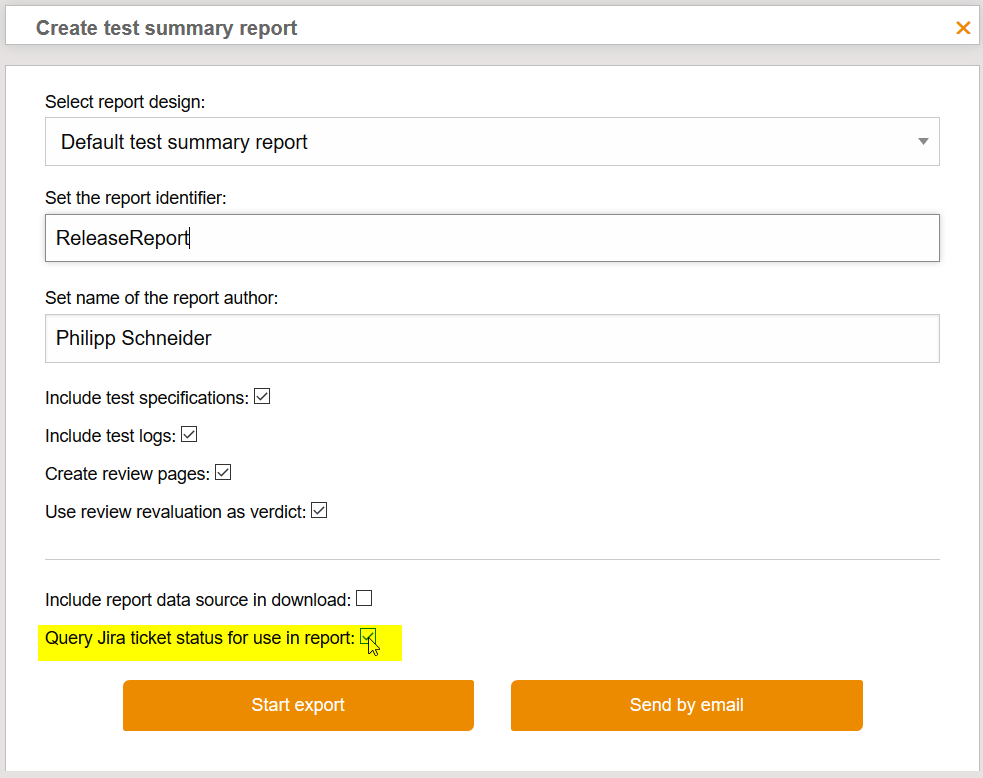
Task: Untick Use review revaluation as verdict checkbox
Action: pos(319,511)
